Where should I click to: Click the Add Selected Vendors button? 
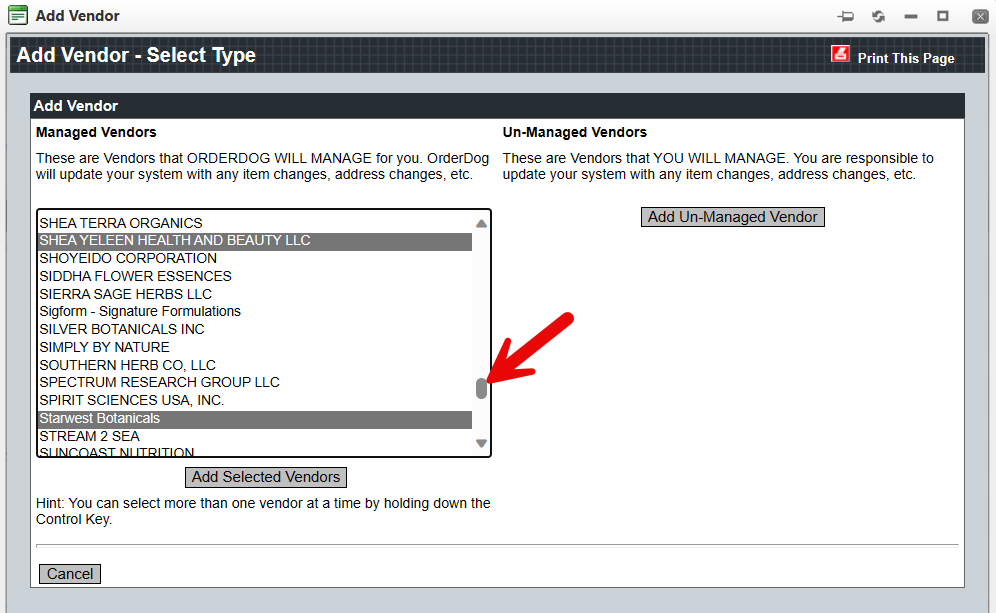click(266, 477)
